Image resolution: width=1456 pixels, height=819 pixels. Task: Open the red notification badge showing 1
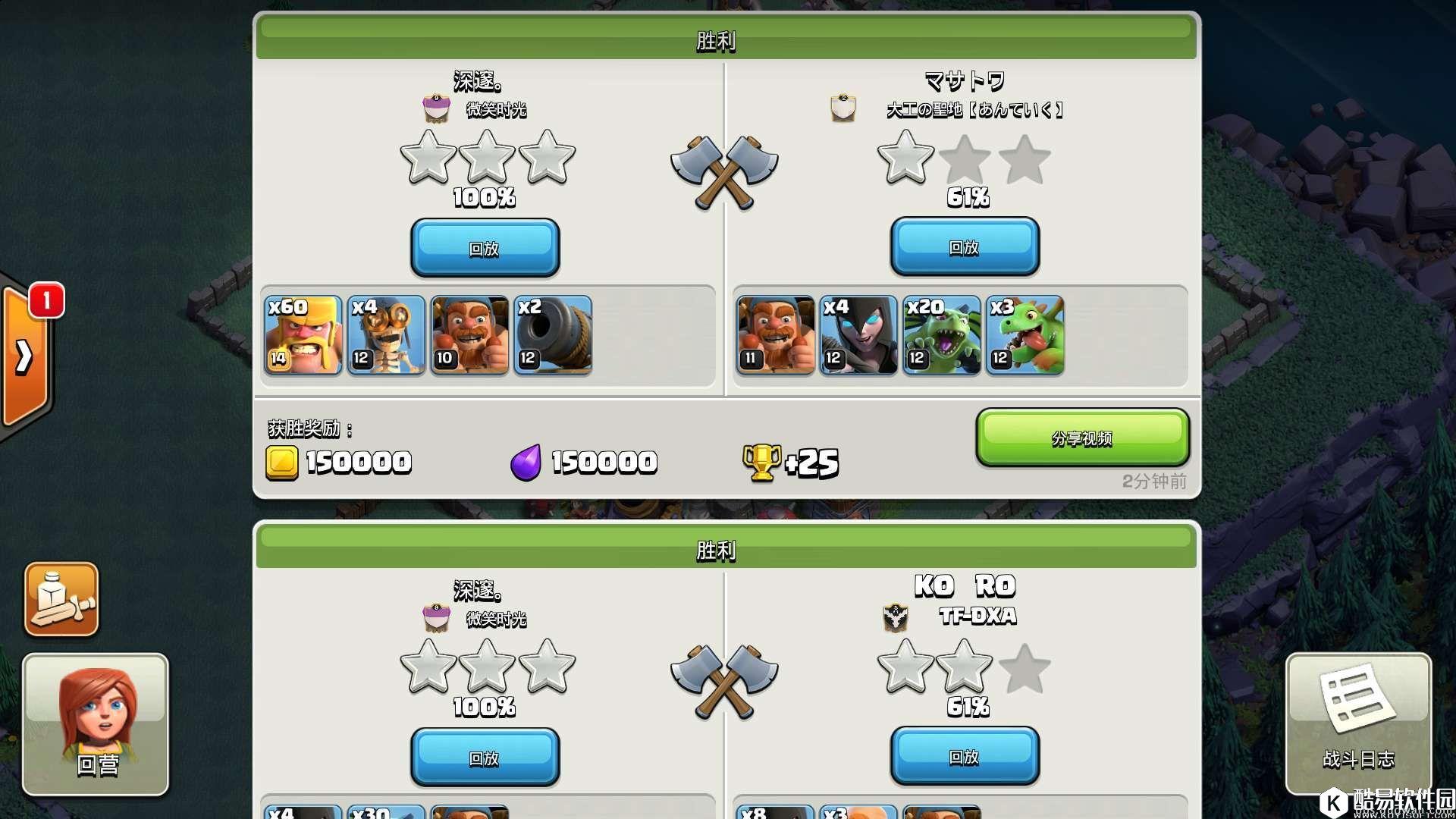click(x=46, y=300)
